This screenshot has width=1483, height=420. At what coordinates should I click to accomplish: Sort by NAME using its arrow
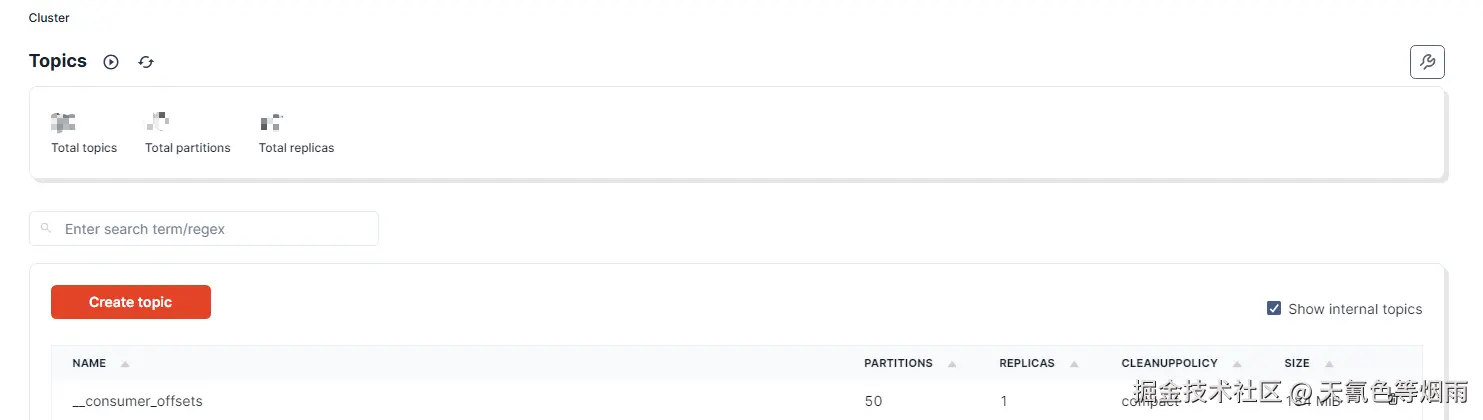click(125, 364)
